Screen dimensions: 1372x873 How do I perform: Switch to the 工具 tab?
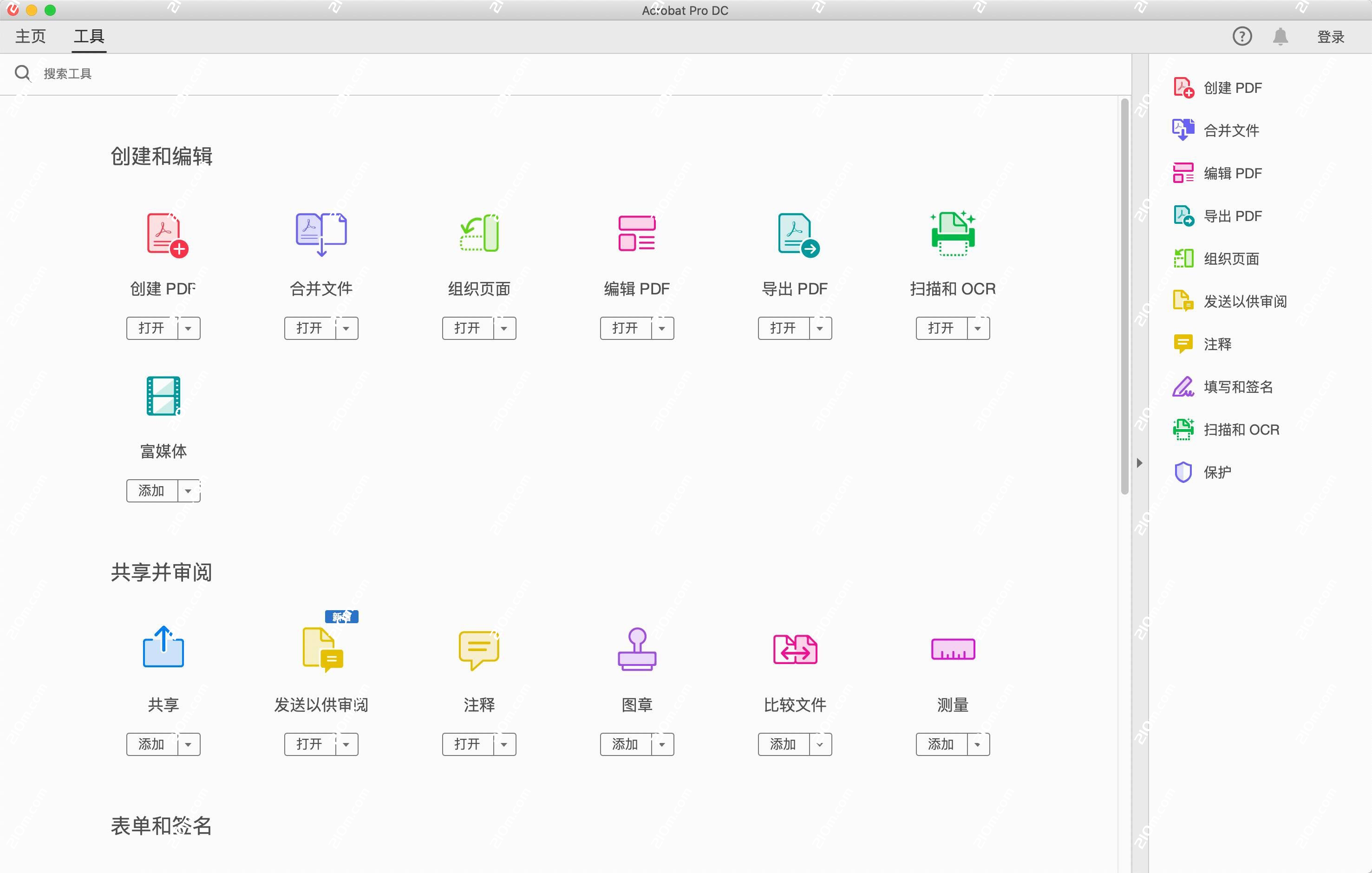tap(88, 36)
